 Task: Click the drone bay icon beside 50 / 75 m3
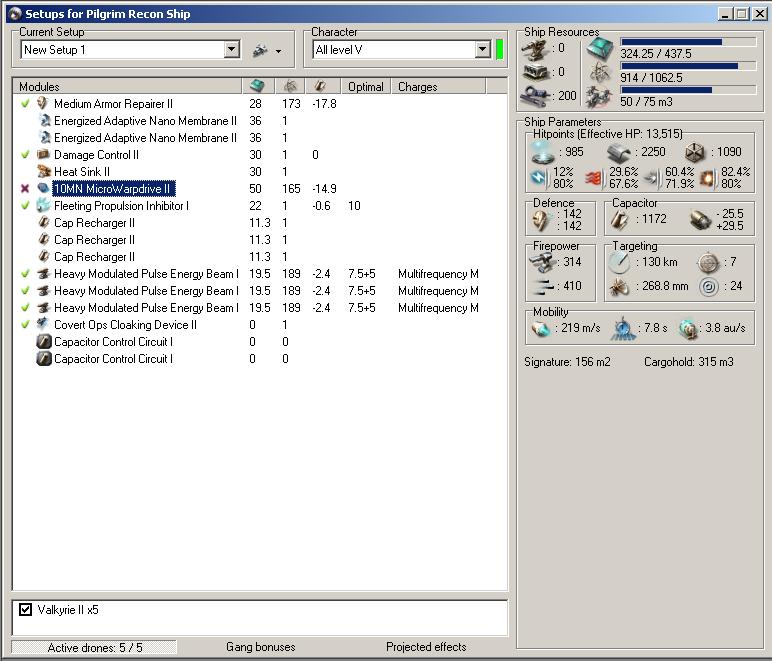(600, 96)
